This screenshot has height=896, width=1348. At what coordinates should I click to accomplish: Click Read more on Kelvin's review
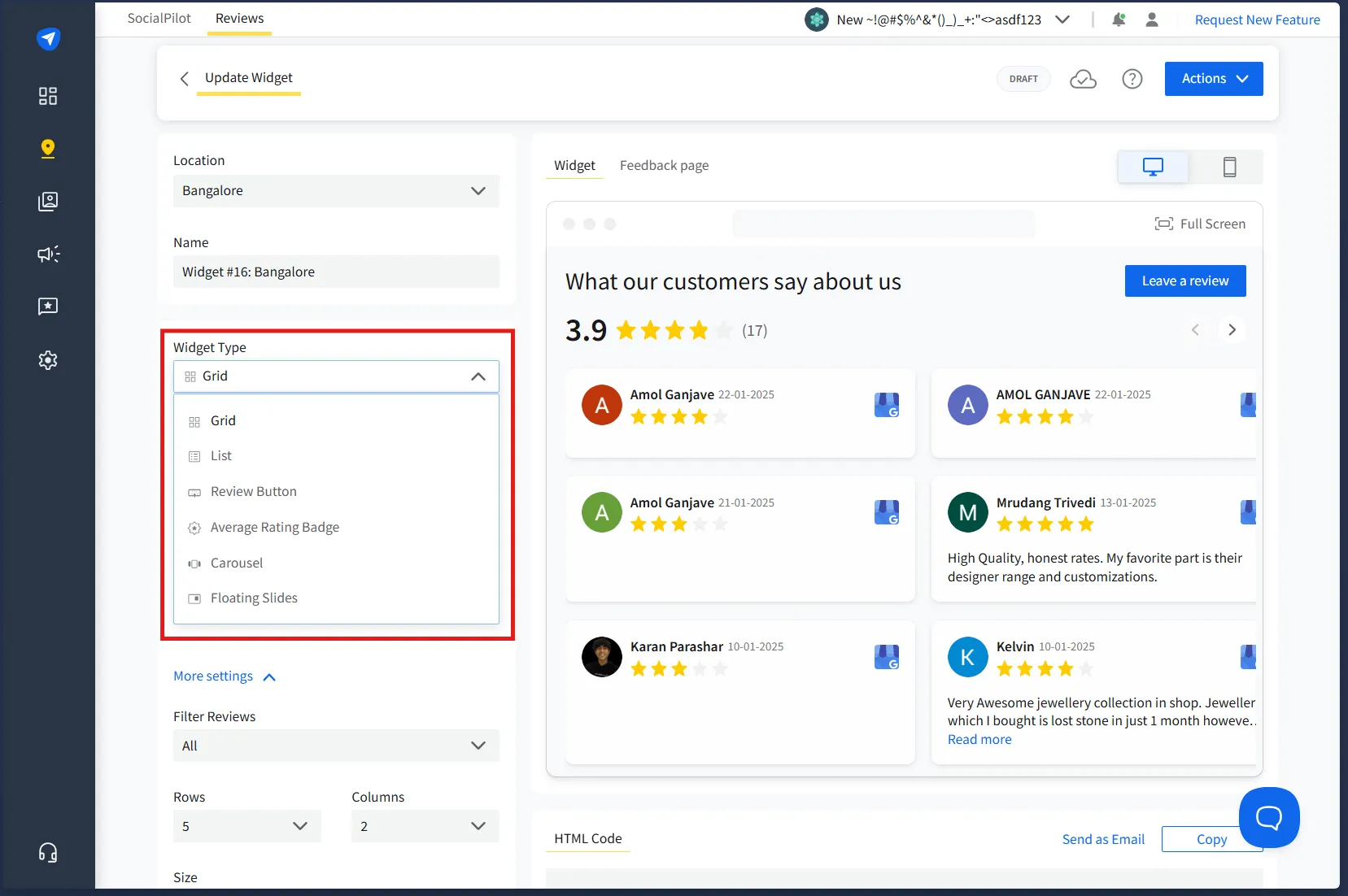979,739
